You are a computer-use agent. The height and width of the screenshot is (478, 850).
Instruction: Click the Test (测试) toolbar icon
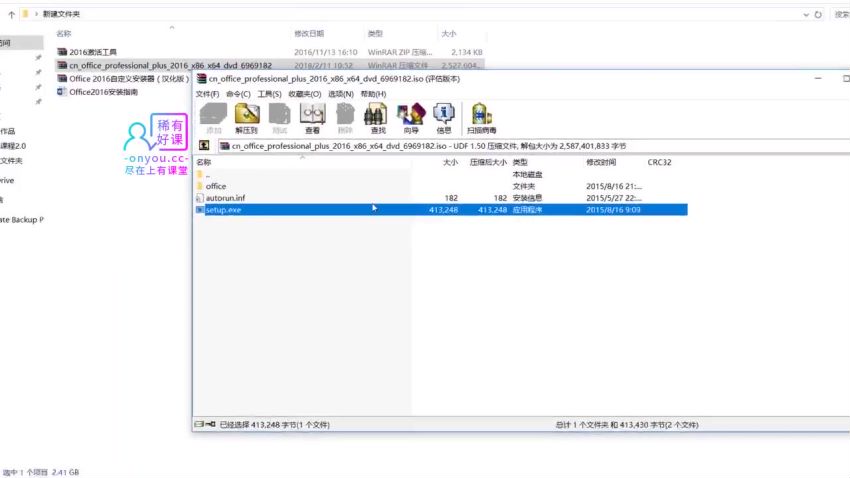(x=279, y=118)
